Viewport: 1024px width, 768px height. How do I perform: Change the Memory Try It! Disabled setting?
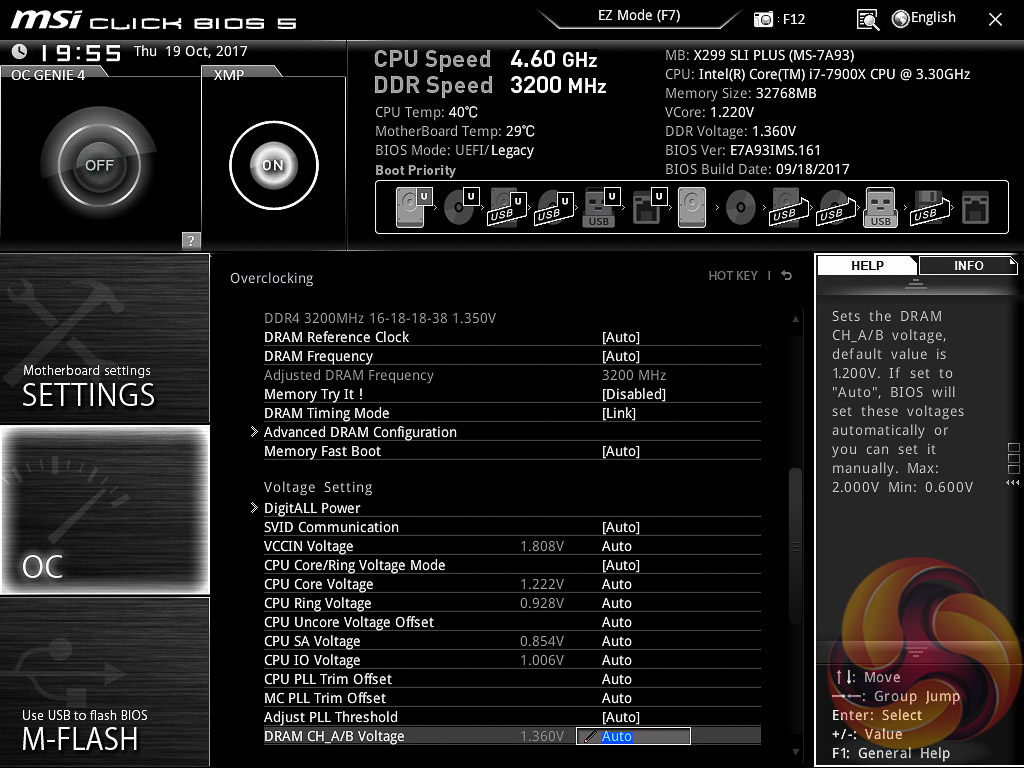pyautogui.click(x=633, y=394)
